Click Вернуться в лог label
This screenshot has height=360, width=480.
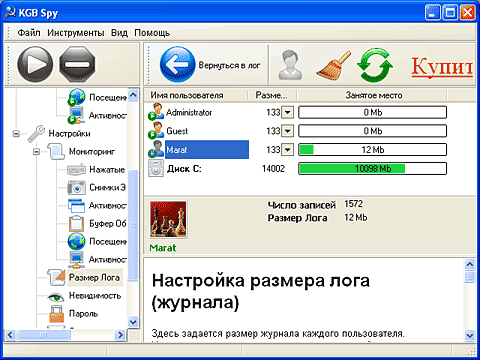229,65
